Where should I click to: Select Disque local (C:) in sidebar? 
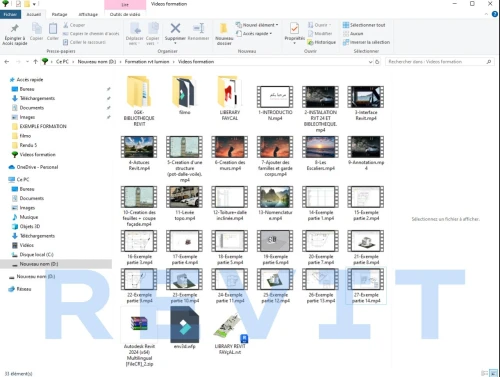tap(36, 254)
